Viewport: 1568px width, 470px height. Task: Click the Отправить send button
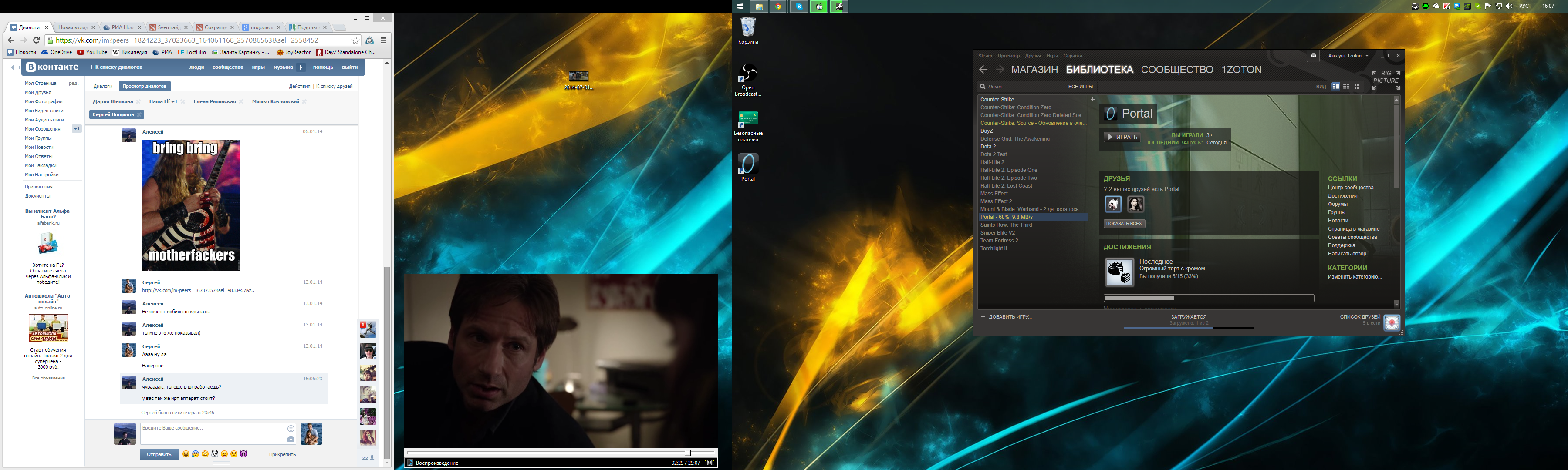pos(159,454)
